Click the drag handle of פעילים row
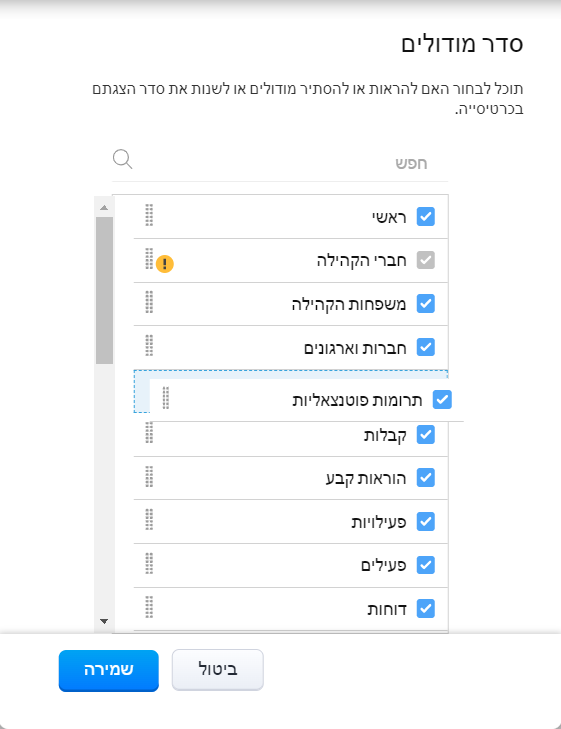 click(149, 563)
